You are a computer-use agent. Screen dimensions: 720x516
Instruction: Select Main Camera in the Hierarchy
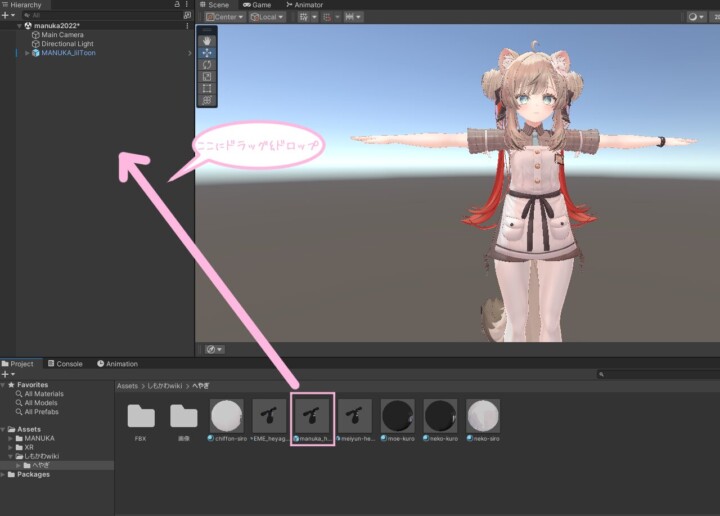62,35
